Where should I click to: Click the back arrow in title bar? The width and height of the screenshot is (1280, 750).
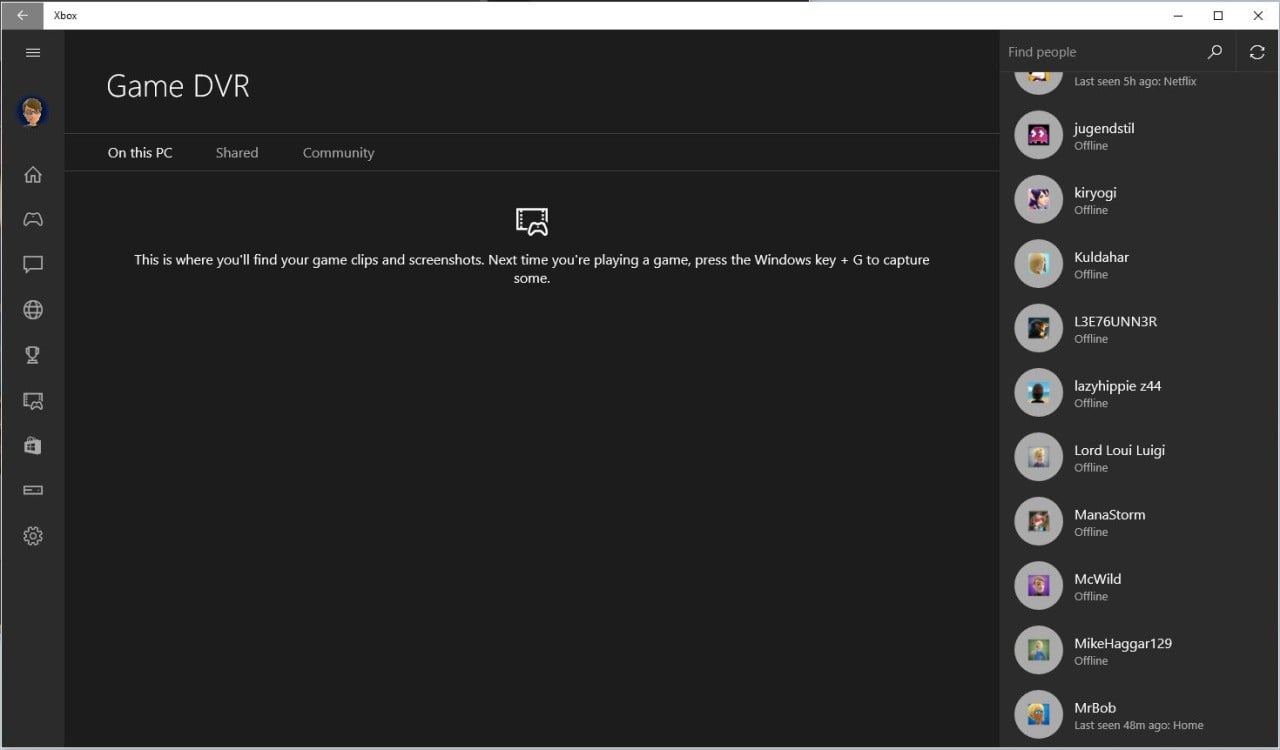click(22, 15)
